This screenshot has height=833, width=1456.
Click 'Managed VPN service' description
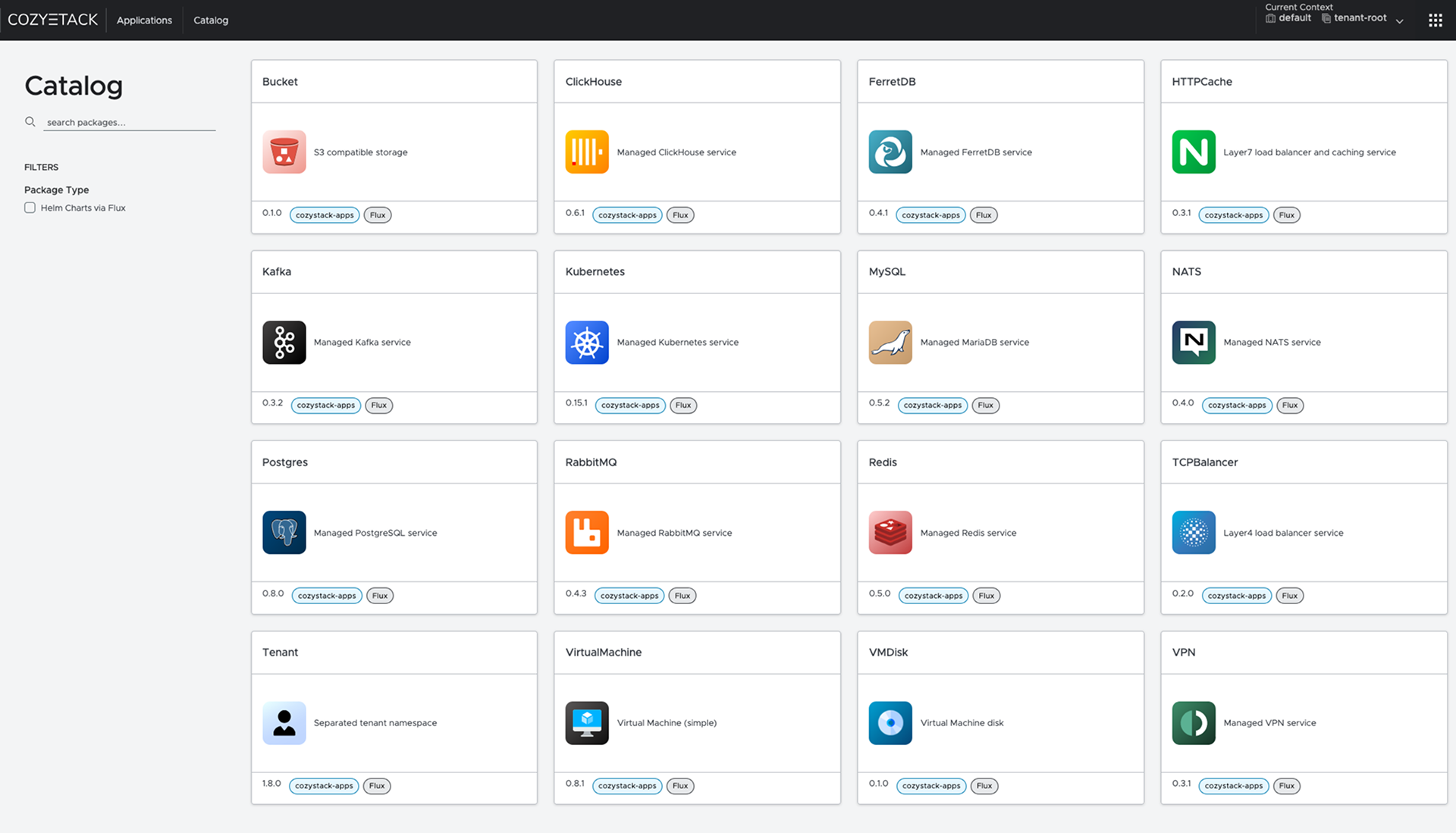[1269, 723]
